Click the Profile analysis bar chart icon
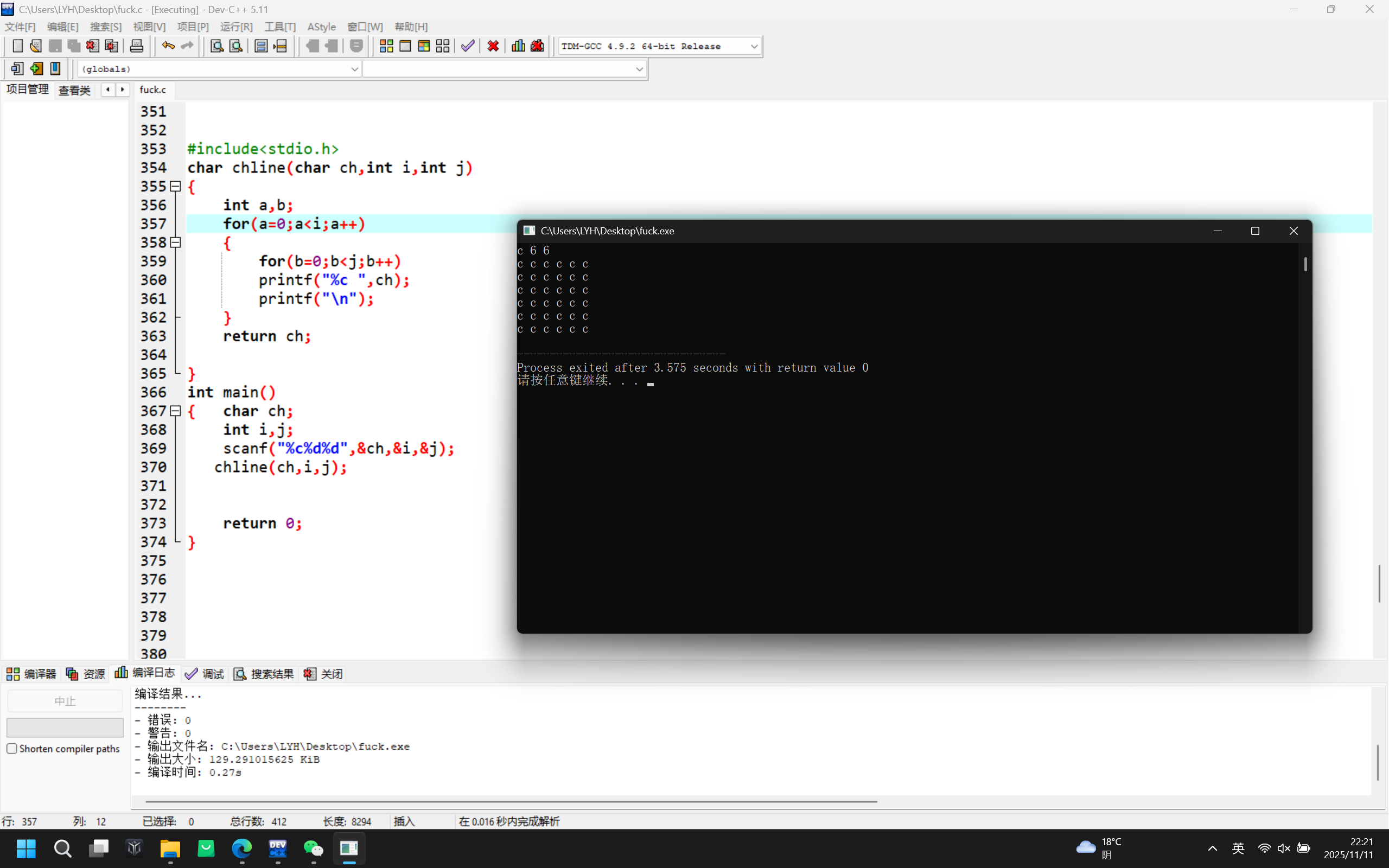The width and height of the screenshot is (1389, 868). pyautogui.click(x=518, y=46)
